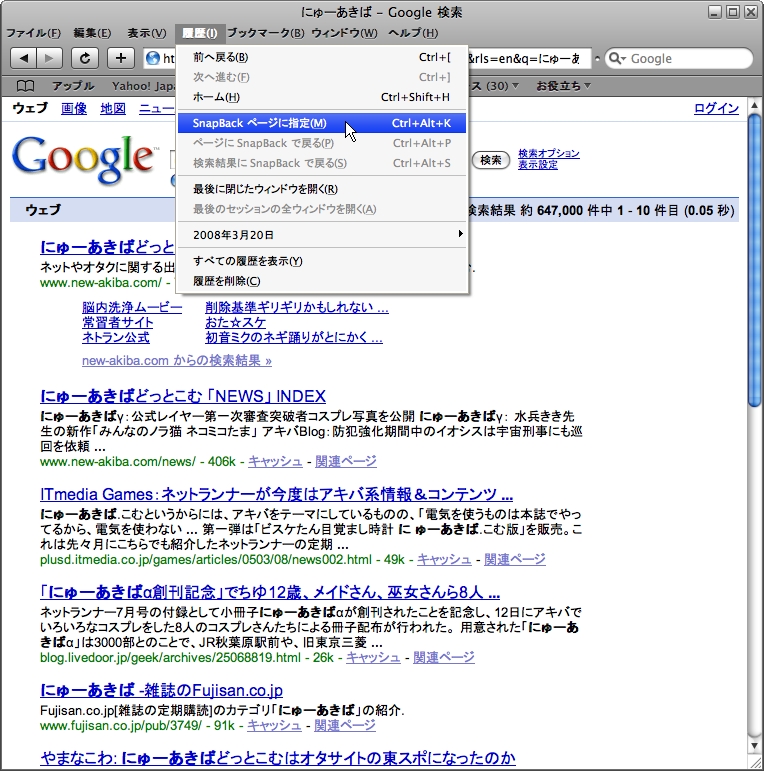Click the 画像 search category link
Viewport: 764px width, 771px height.
click(74, 108)
